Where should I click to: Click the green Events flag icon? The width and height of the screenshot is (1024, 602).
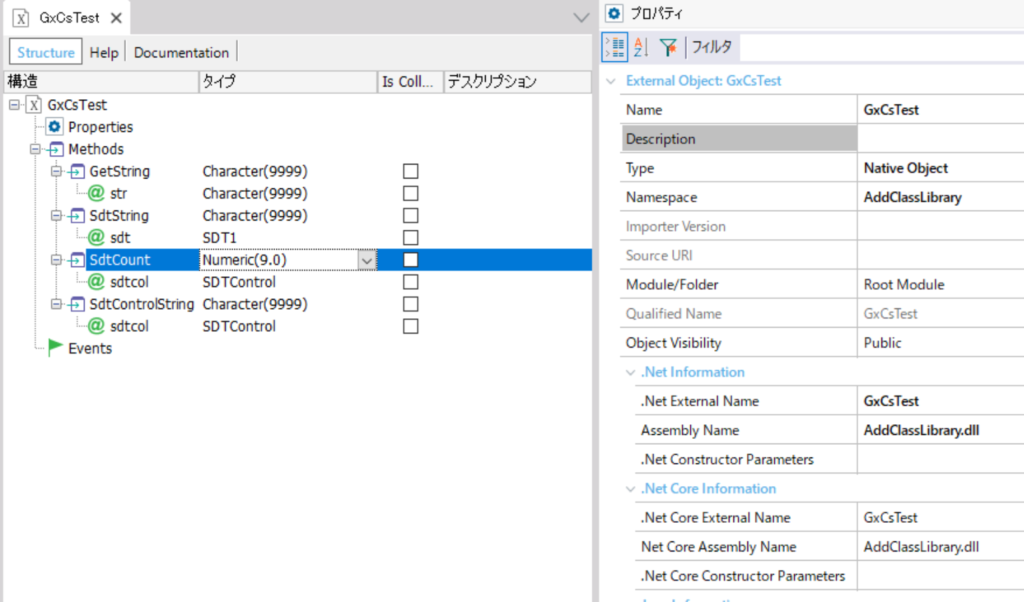(56, 348)
